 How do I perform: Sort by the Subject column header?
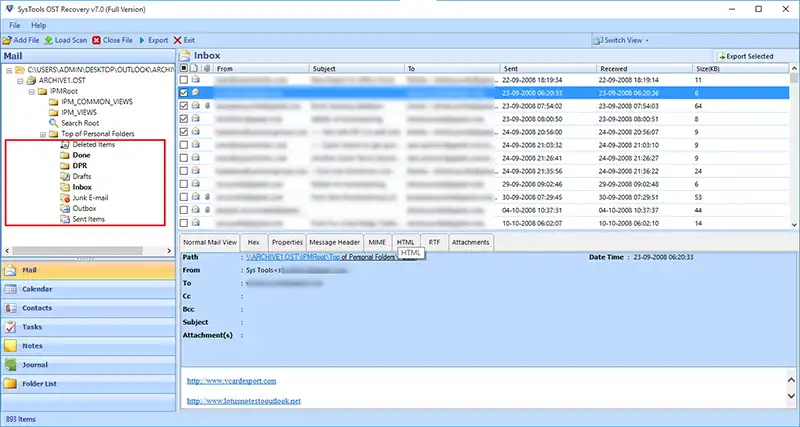(357, 68)
